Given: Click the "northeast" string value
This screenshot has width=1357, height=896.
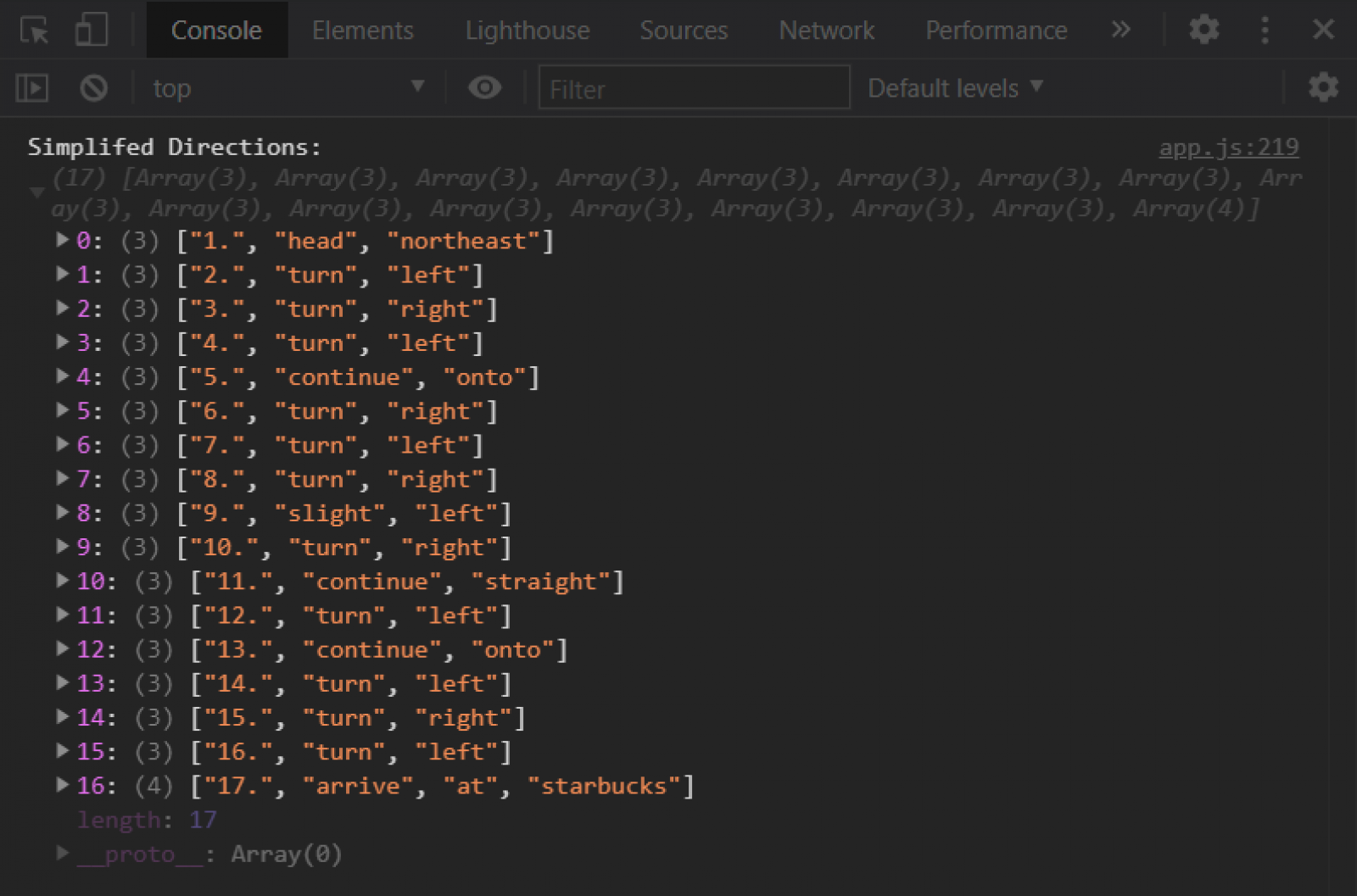Looking at the screenshot, I should point(463,242).
